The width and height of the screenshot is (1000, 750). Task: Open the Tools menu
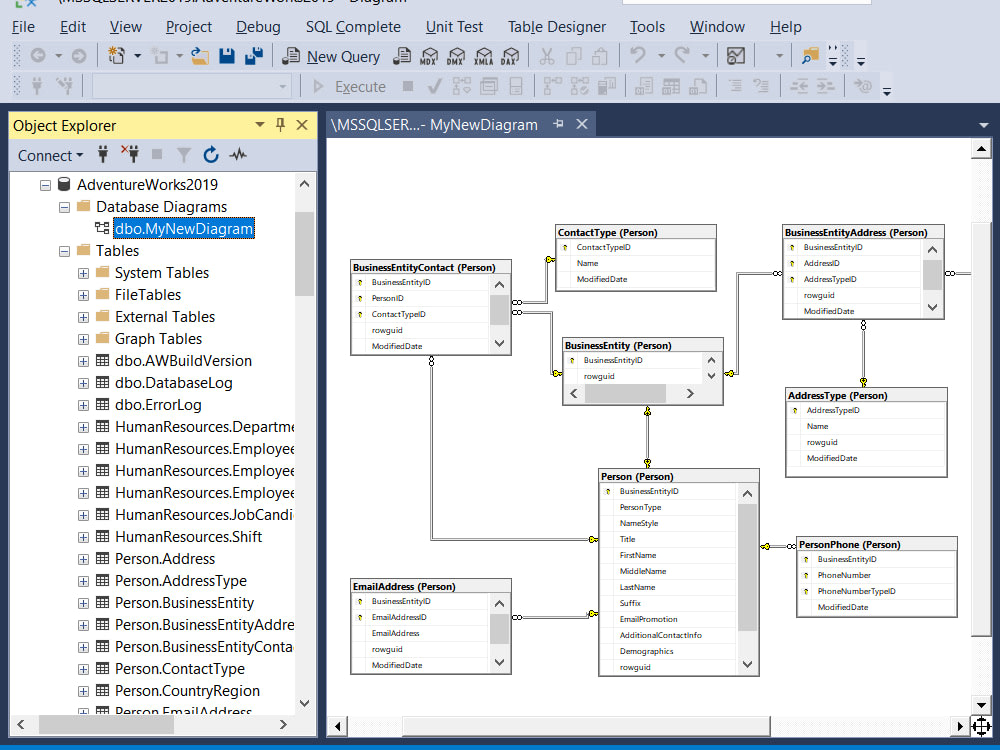[x=647, y=27]
